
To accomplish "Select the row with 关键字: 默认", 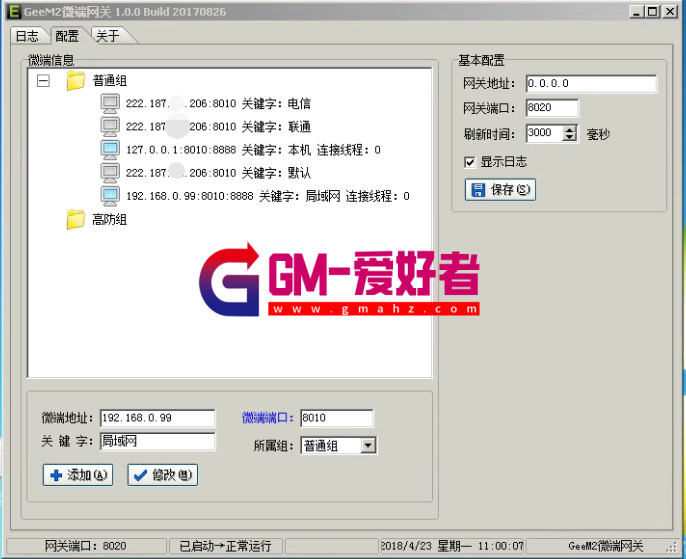I will coord(218,173).
